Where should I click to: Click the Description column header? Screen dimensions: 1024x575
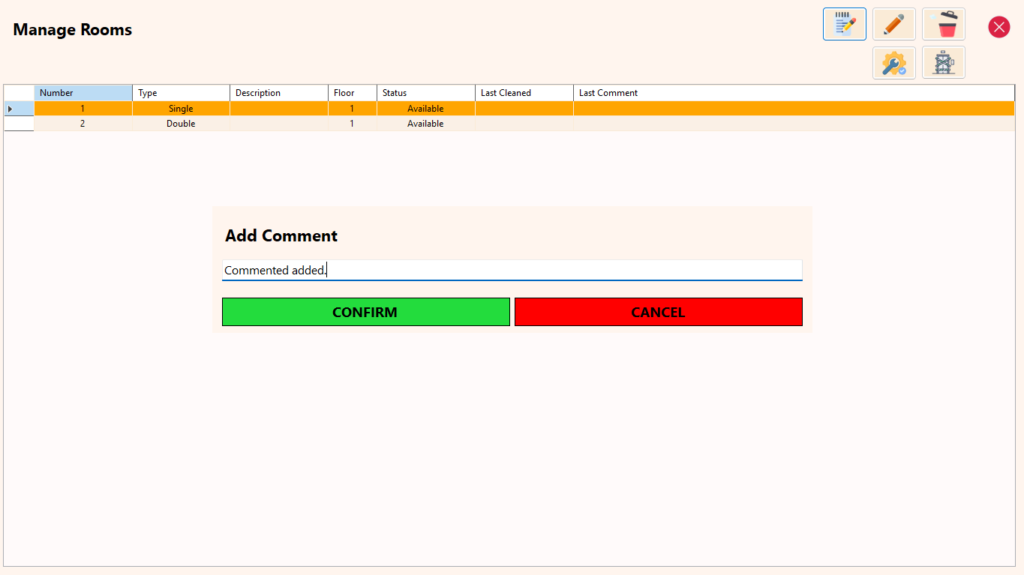tap(279, 93)
